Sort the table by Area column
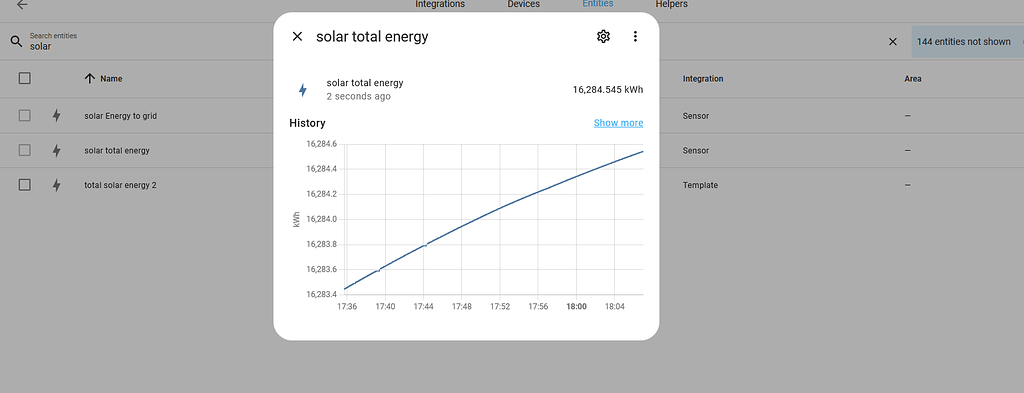1024x393 pixels. pos(912,78)
